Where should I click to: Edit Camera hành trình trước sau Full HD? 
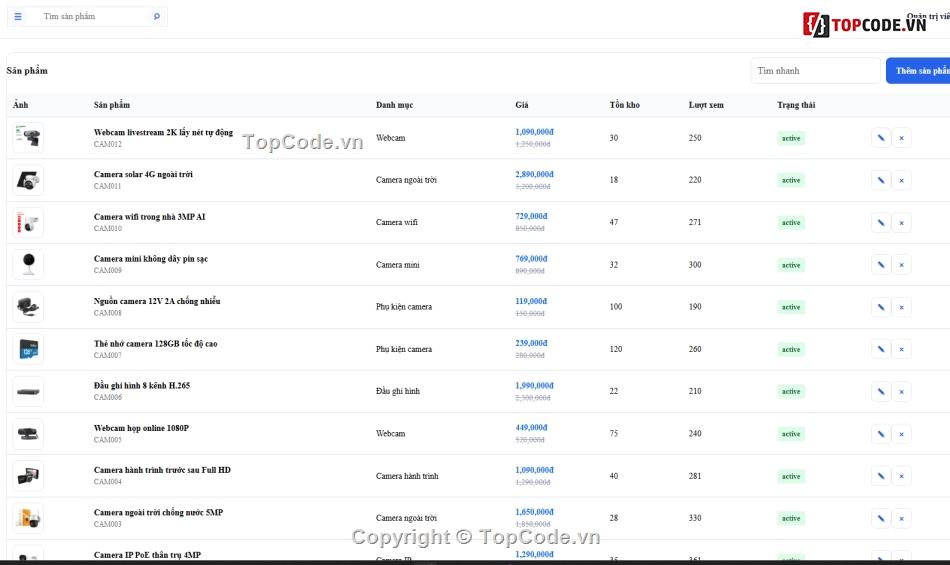pos(881,476)
